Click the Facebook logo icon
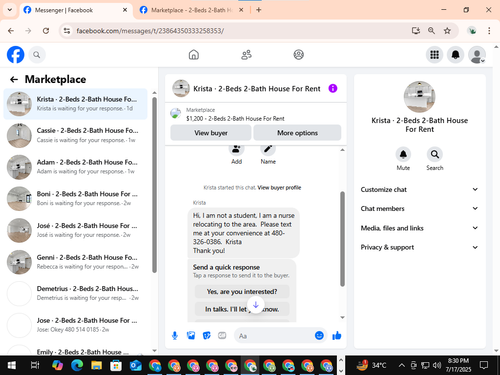 (16, 55)
